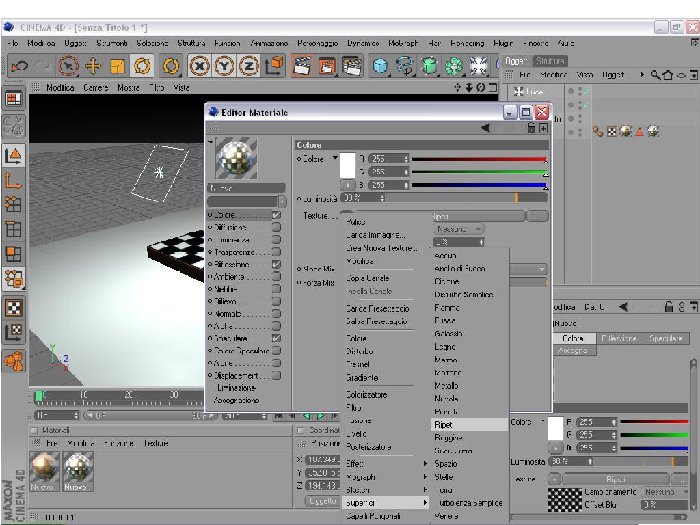Toggle the Displacement channel checkbox
The image size is (700, 525).
click(x=276, y=375)
